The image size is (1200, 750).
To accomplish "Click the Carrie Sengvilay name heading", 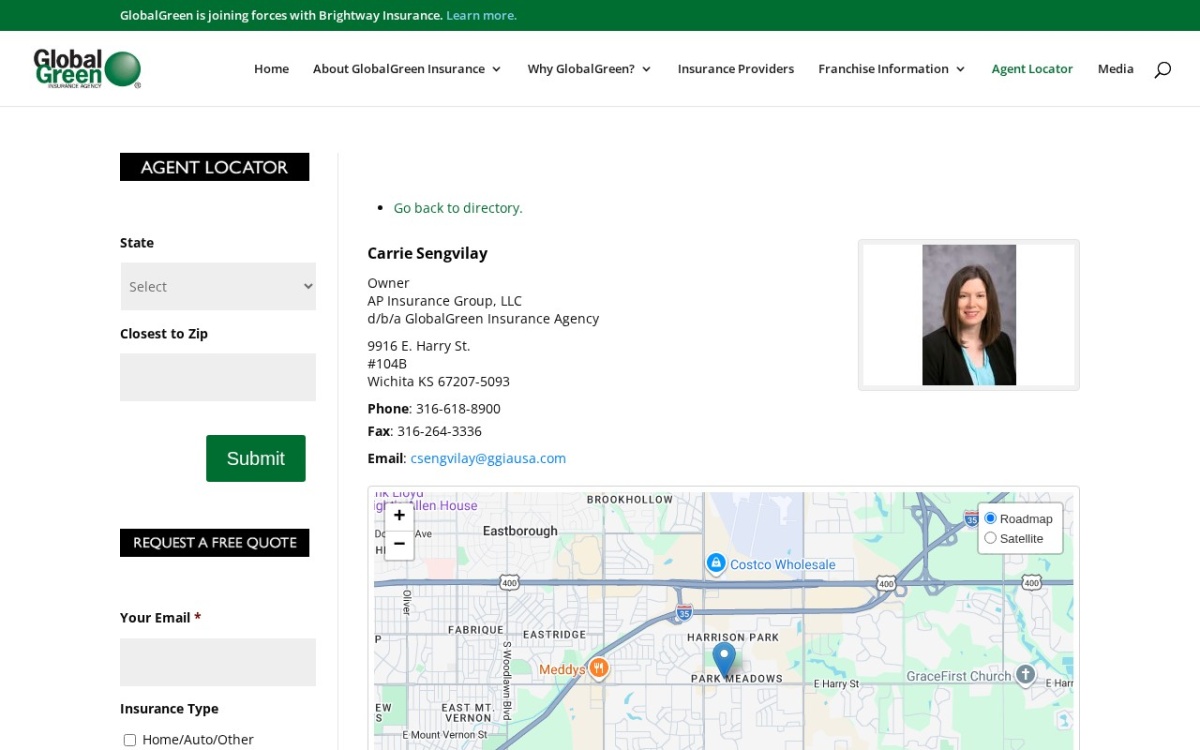I will (x=427, y=253).
